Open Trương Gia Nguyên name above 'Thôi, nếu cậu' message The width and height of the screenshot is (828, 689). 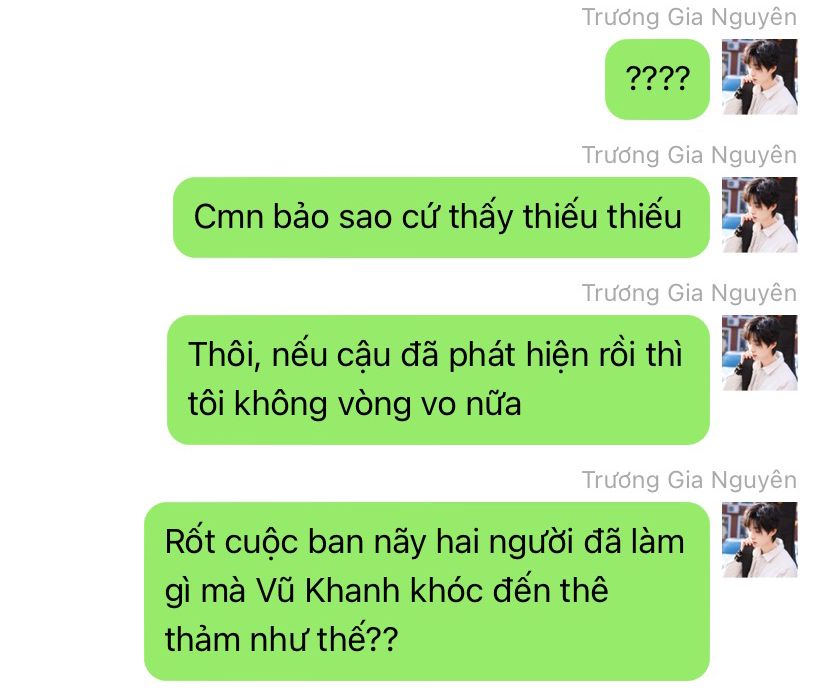[689, 294]
